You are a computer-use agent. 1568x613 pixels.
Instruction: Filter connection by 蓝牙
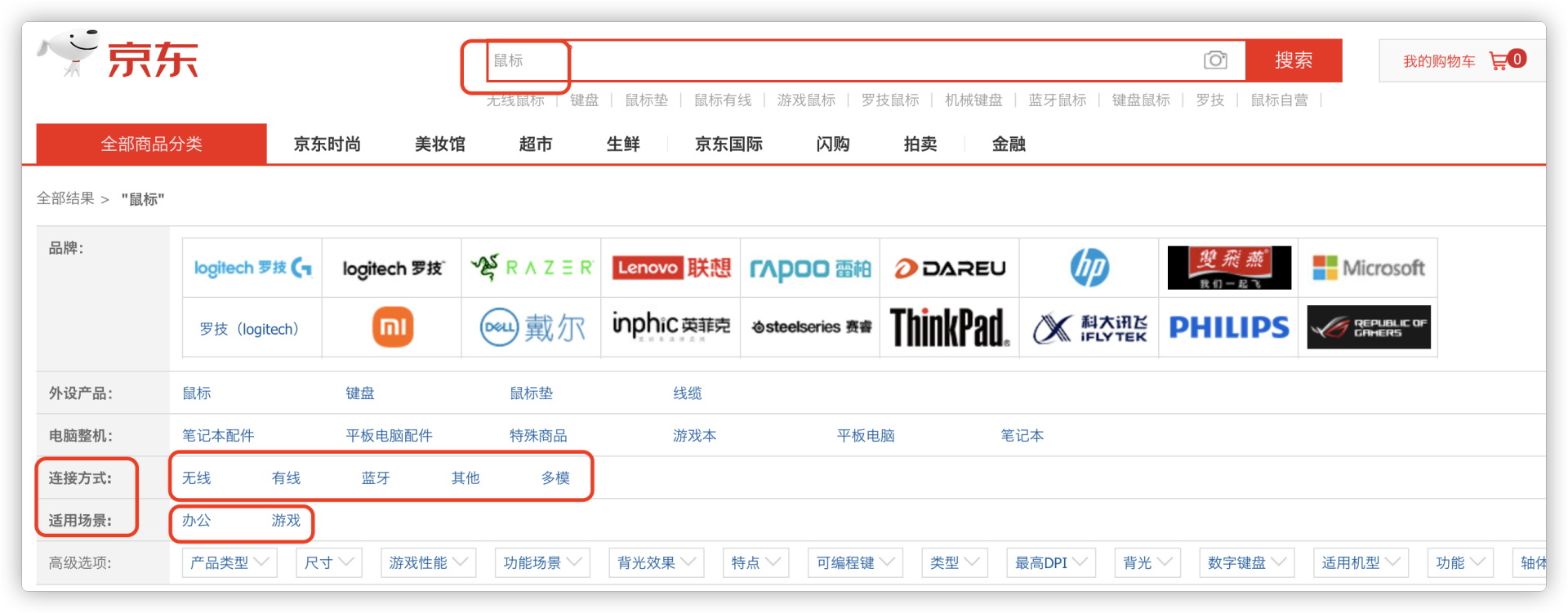376,478
